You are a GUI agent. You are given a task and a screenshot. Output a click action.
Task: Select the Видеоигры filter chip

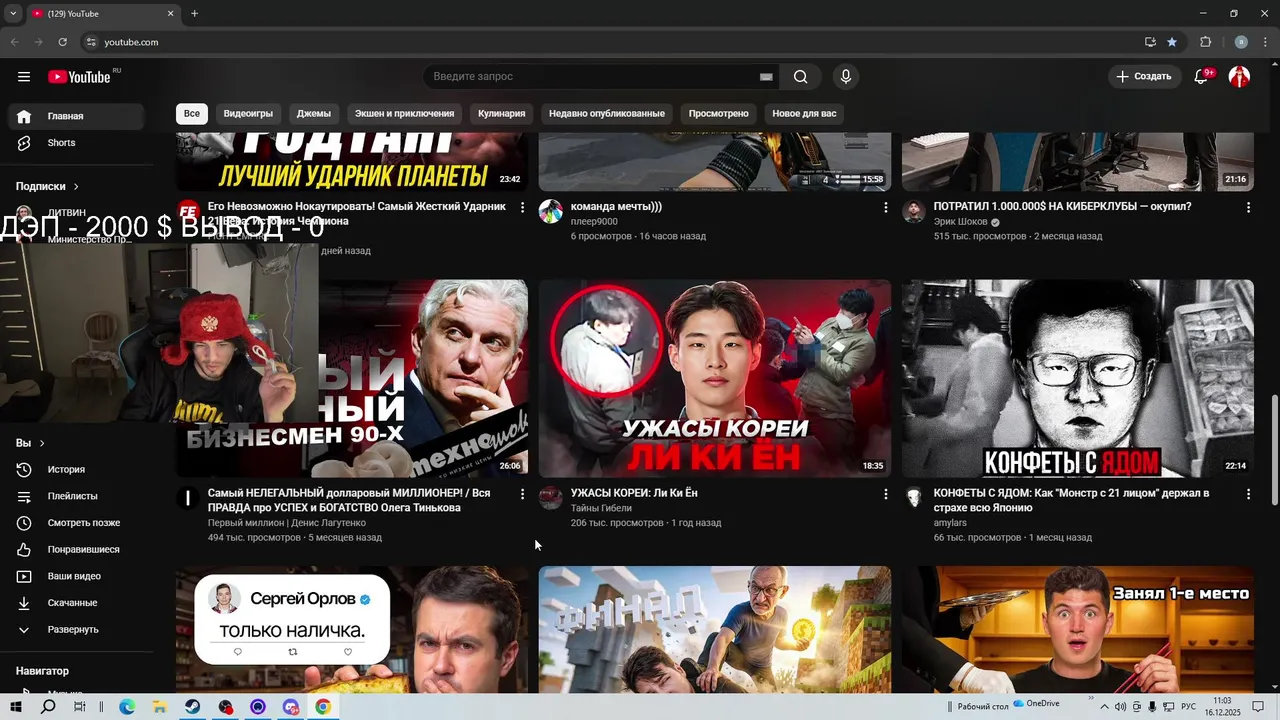point(248,114)
